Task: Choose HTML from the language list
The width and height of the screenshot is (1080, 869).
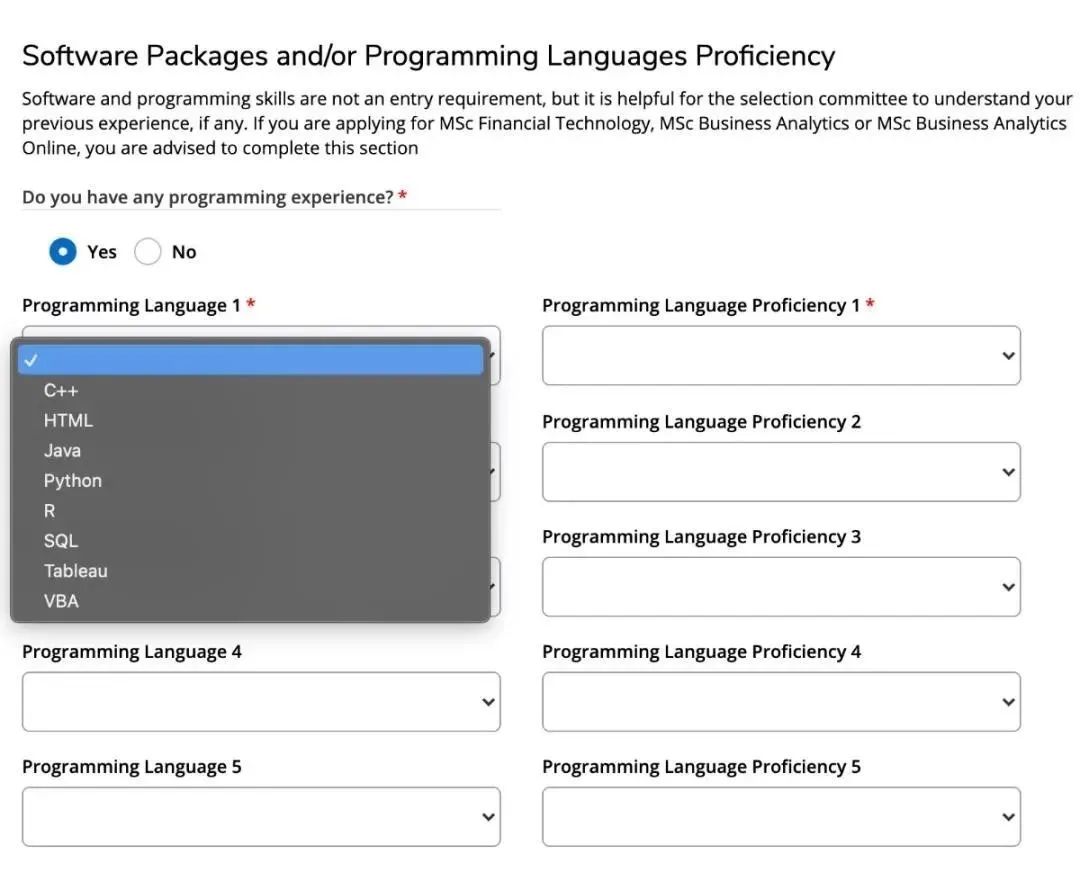Action: (250, 421)
